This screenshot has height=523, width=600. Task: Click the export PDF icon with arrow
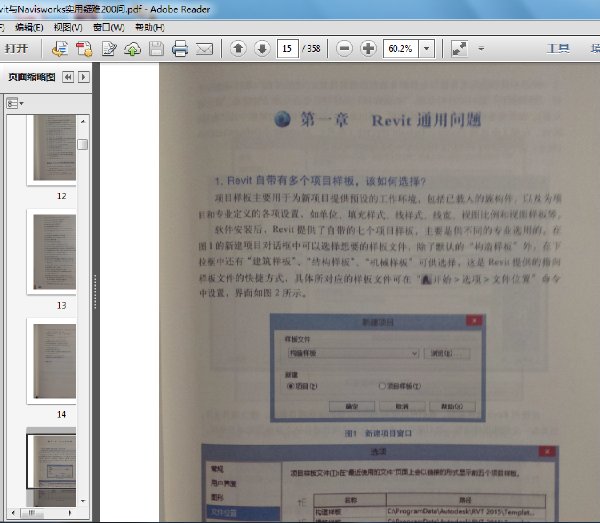tap(60, 49)
